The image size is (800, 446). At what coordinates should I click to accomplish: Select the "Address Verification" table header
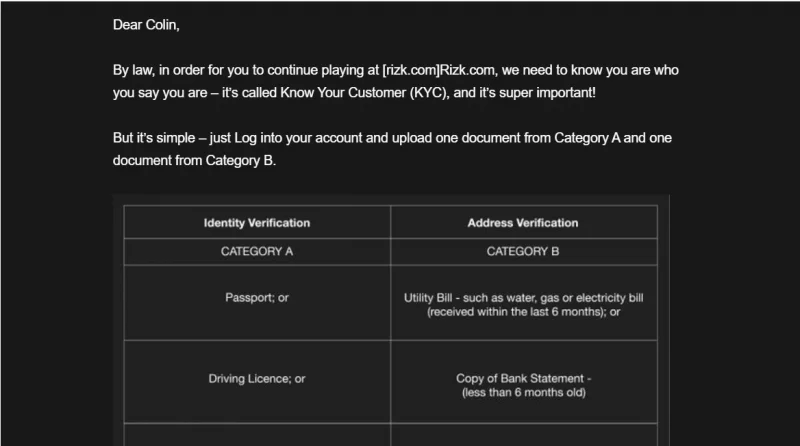(x=523, y=222)
